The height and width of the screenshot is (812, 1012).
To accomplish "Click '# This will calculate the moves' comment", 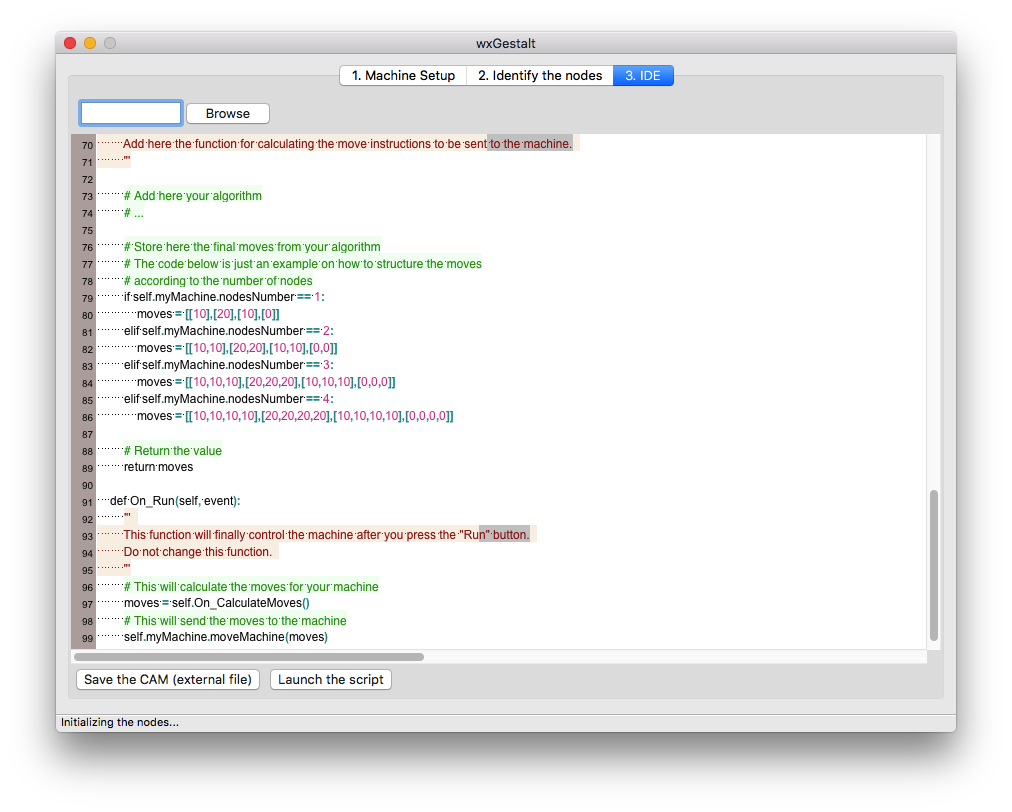I will (251, 587).
